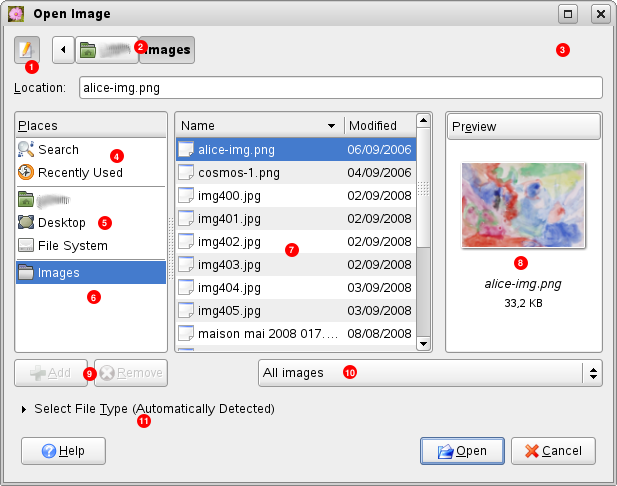Click the Places column header
Screen dimensions: 617x486
[91, 126]
